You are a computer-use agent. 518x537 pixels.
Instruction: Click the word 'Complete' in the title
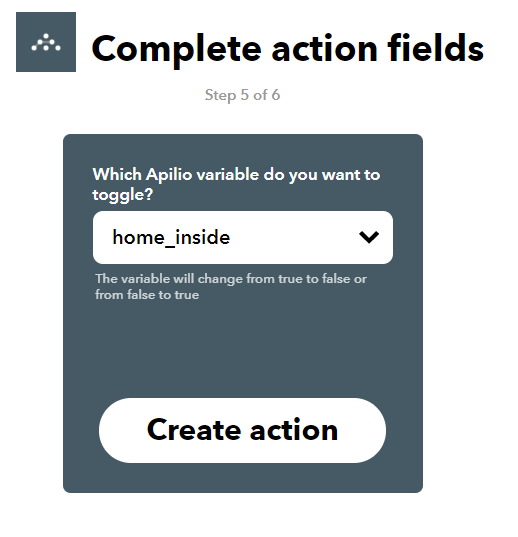(176, 50)
